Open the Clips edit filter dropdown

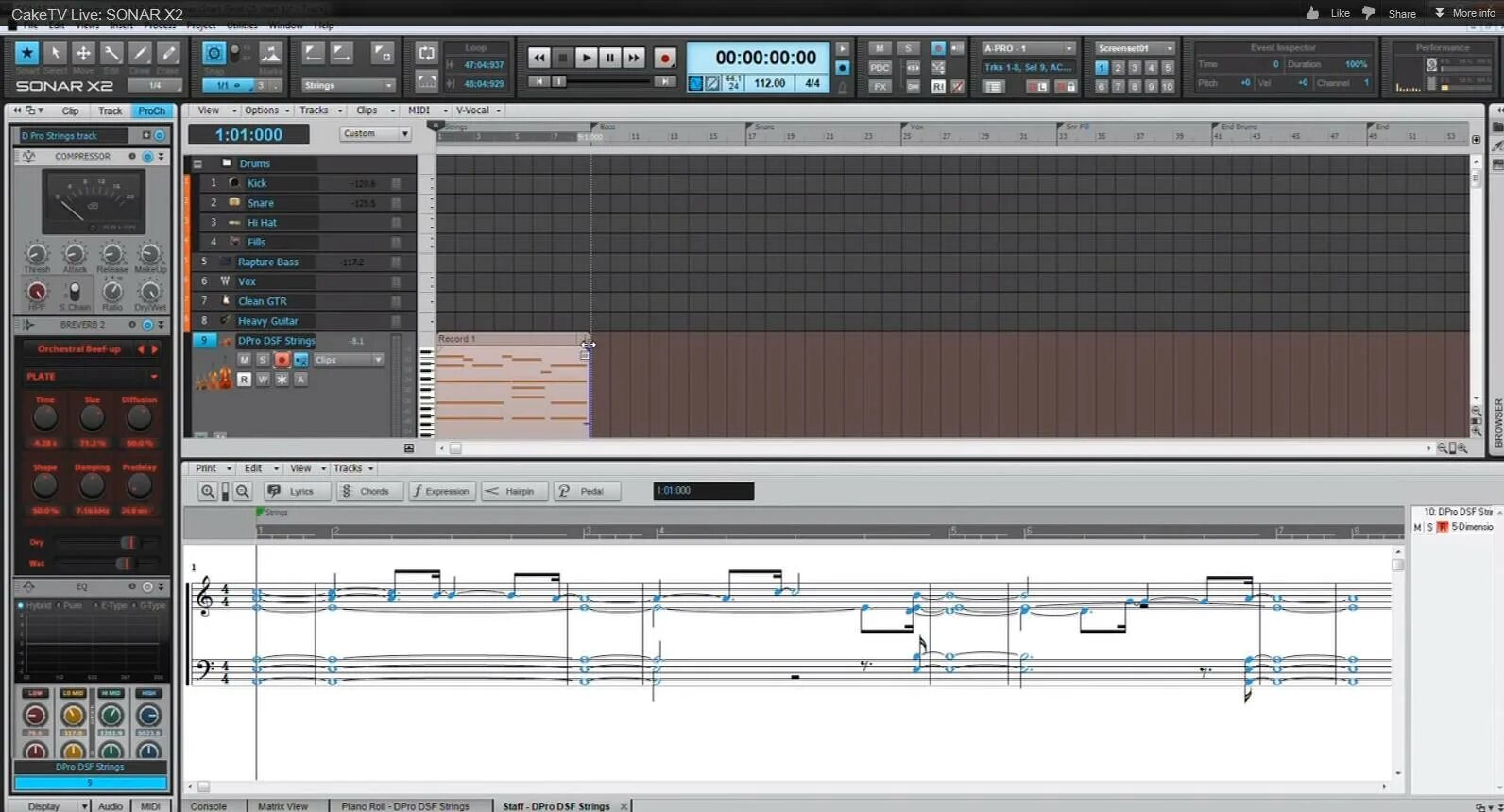click(x=349, y=360)
